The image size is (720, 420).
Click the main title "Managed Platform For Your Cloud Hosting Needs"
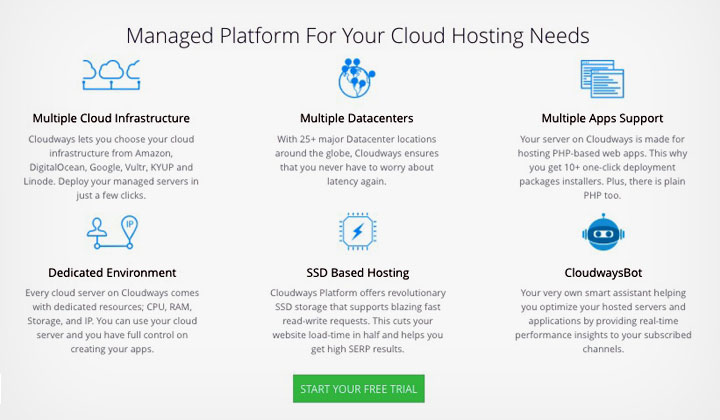358,36
